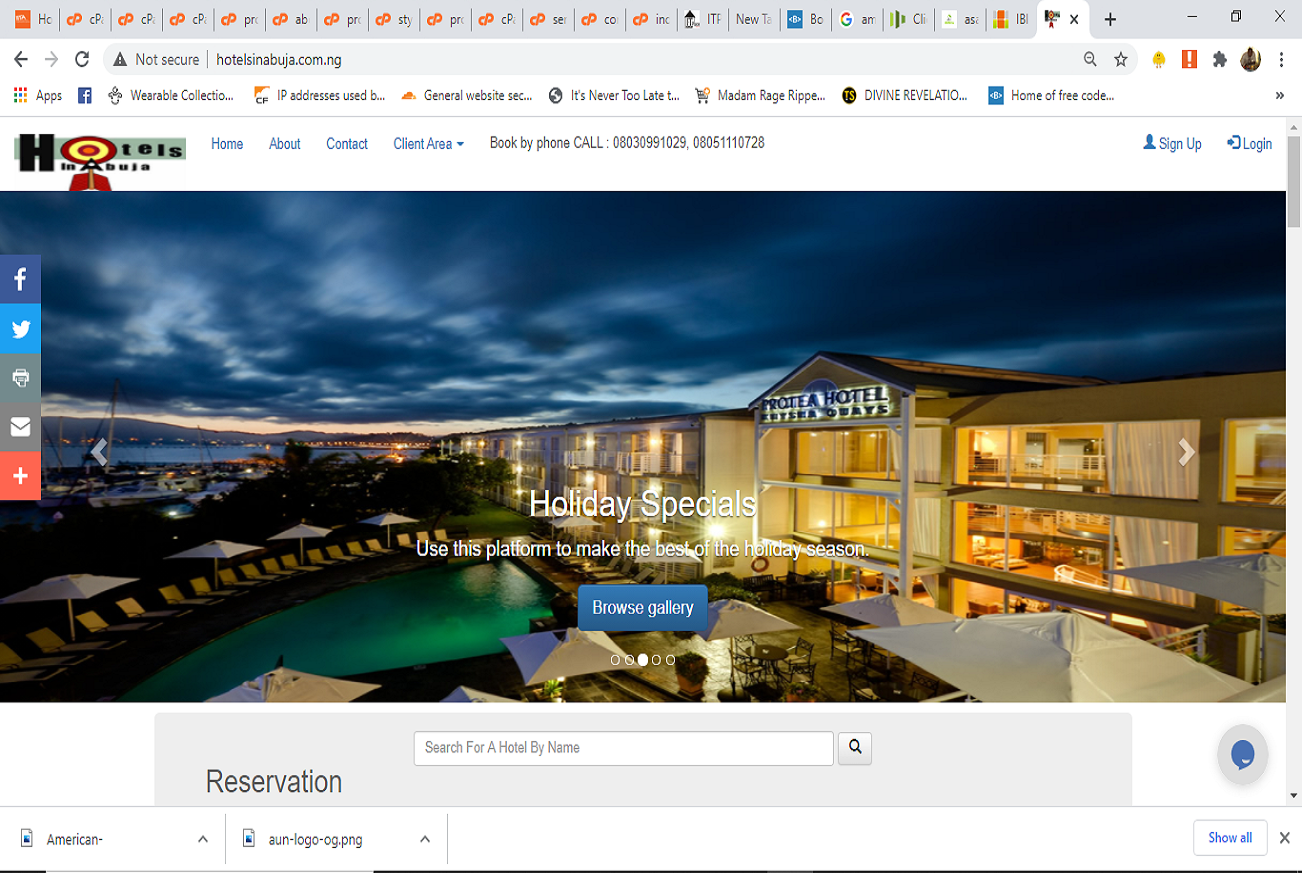
Task: Bookmark this page with the star
Action: pyautogui.click(x=1121, y=60)
